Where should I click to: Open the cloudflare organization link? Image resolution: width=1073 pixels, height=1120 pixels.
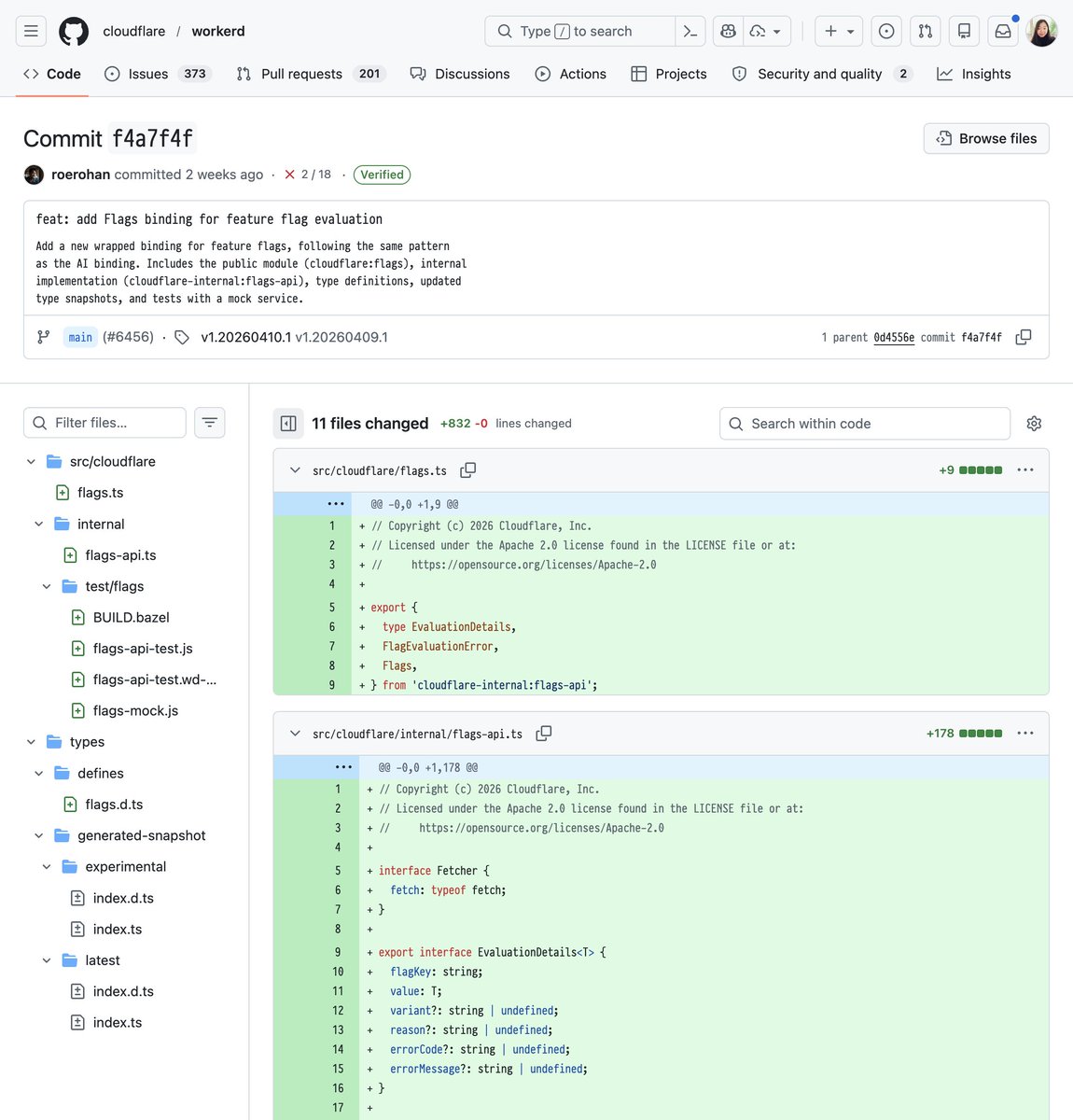tap(134, 31)
